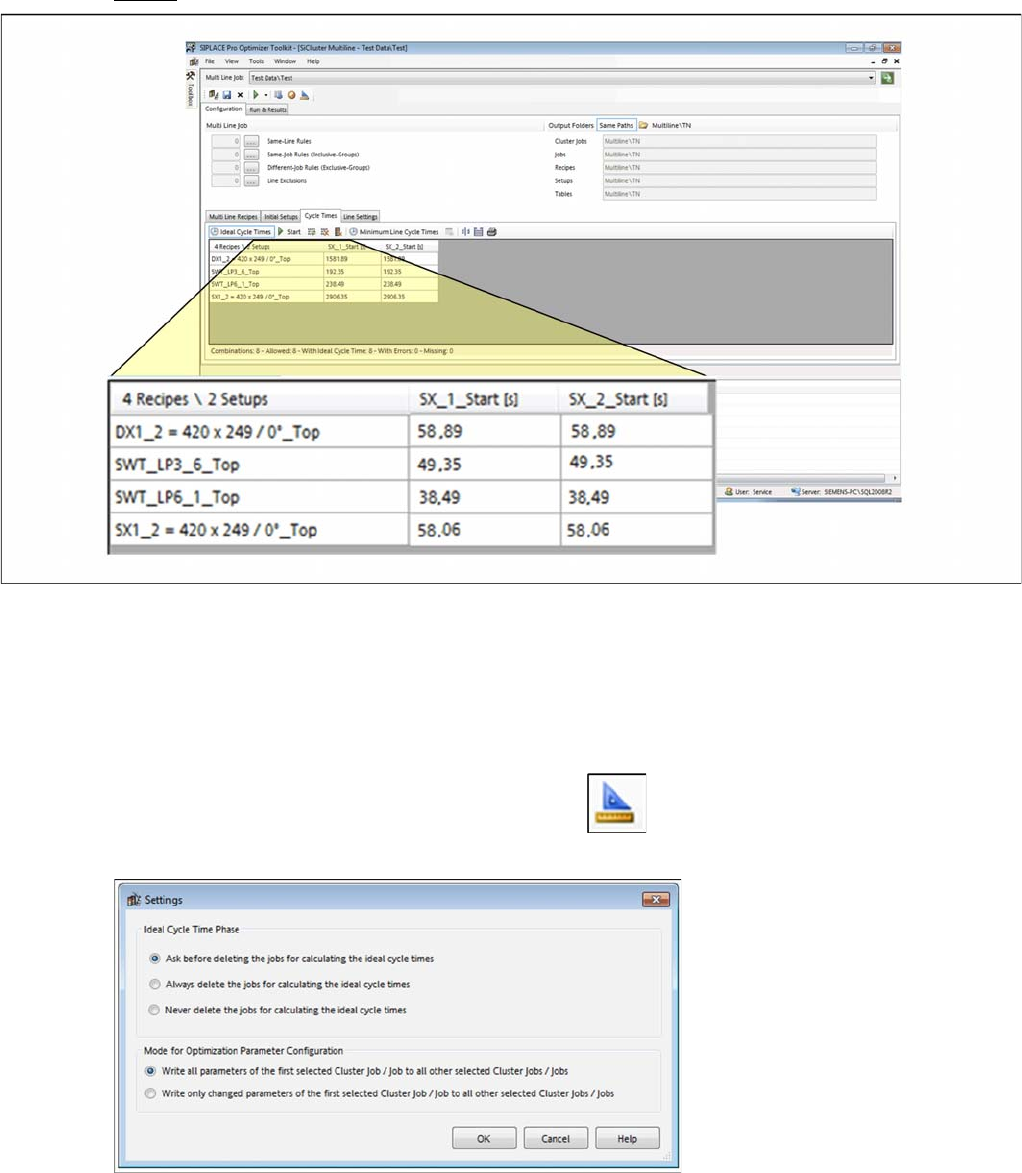Click the first icon in the Multi Line Job toolbar
1022x1173 pixels.
coord(214,95)
